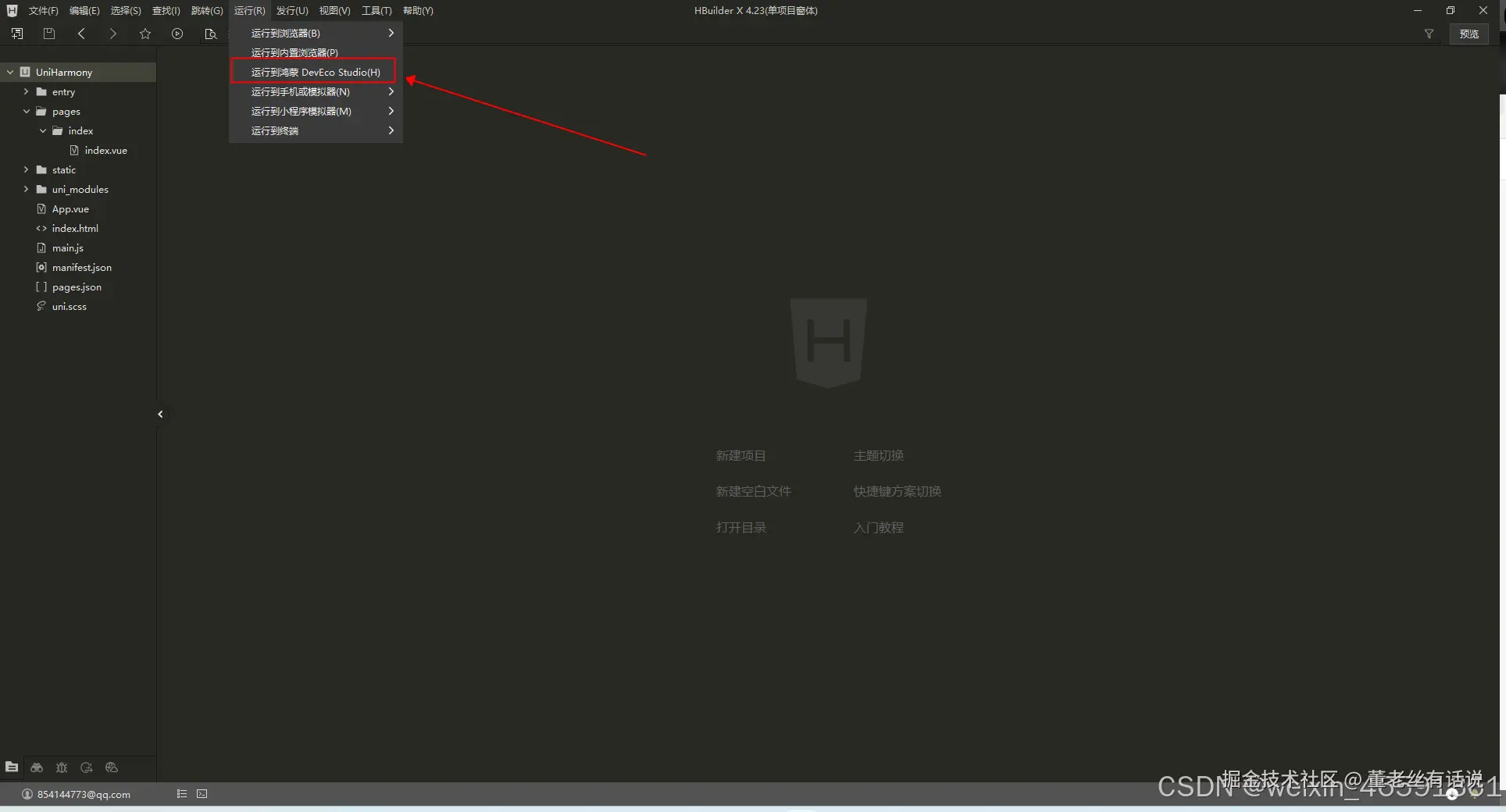This screenshot has height=812, width=1506.
Task: Go forward with the right arrow toolbar icon
Action: 113,34
